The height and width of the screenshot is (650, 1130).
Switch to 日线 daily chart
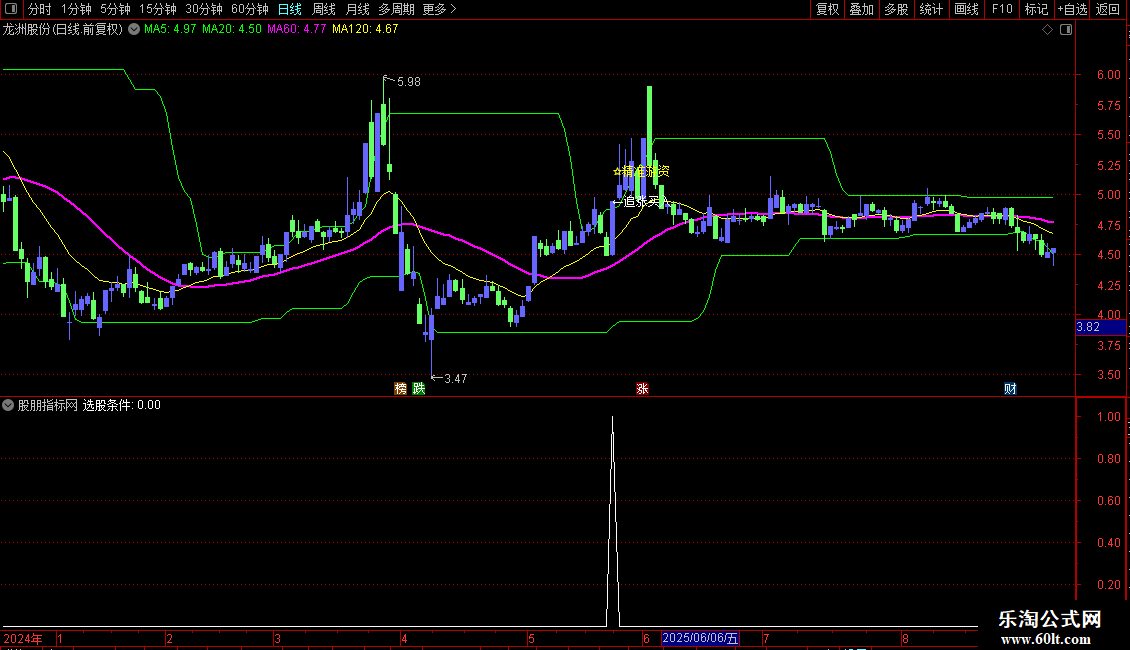(x=290, y=9)
